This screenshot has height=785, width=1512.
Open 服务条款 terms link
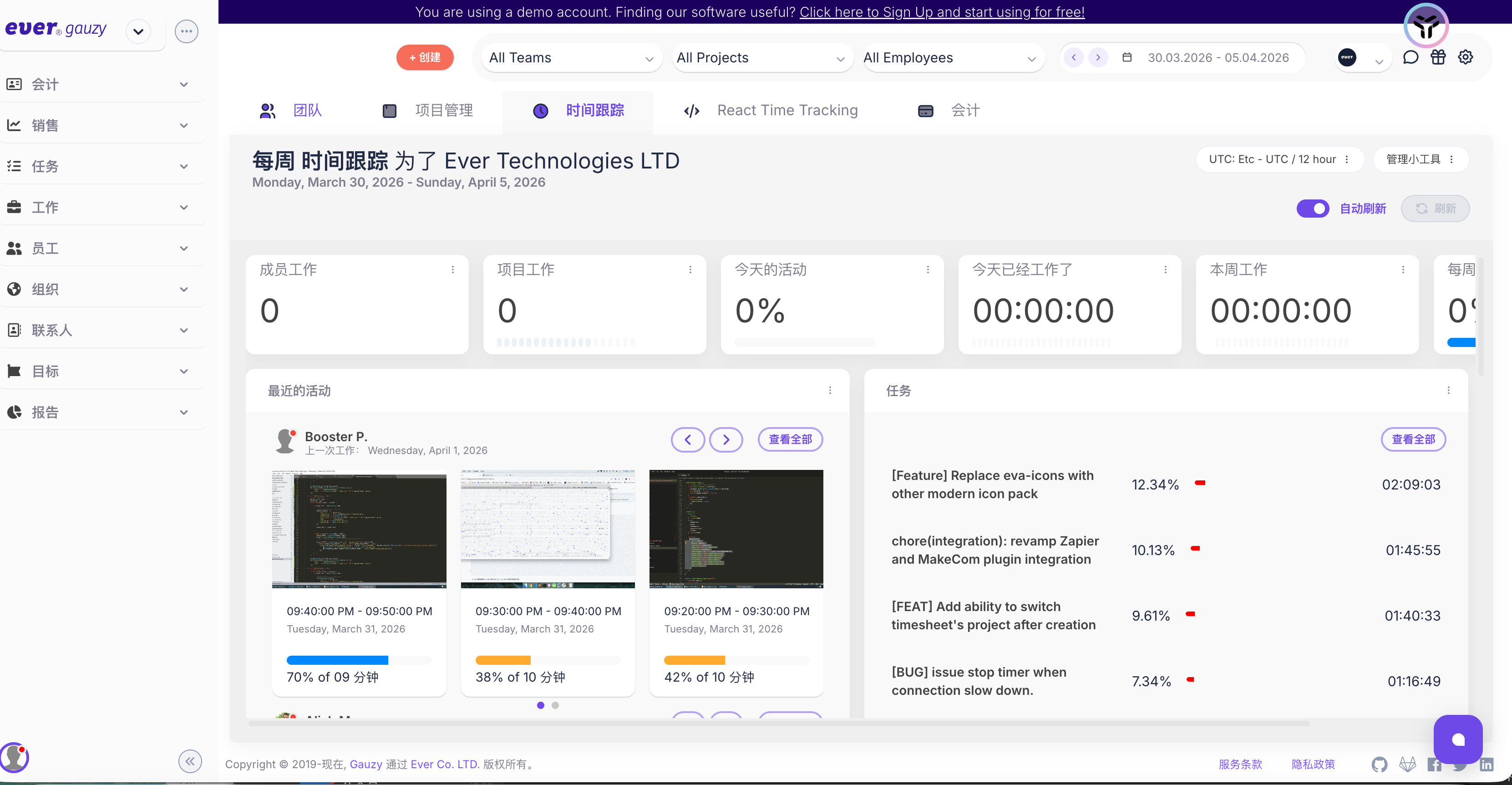tap(1240, 765)
